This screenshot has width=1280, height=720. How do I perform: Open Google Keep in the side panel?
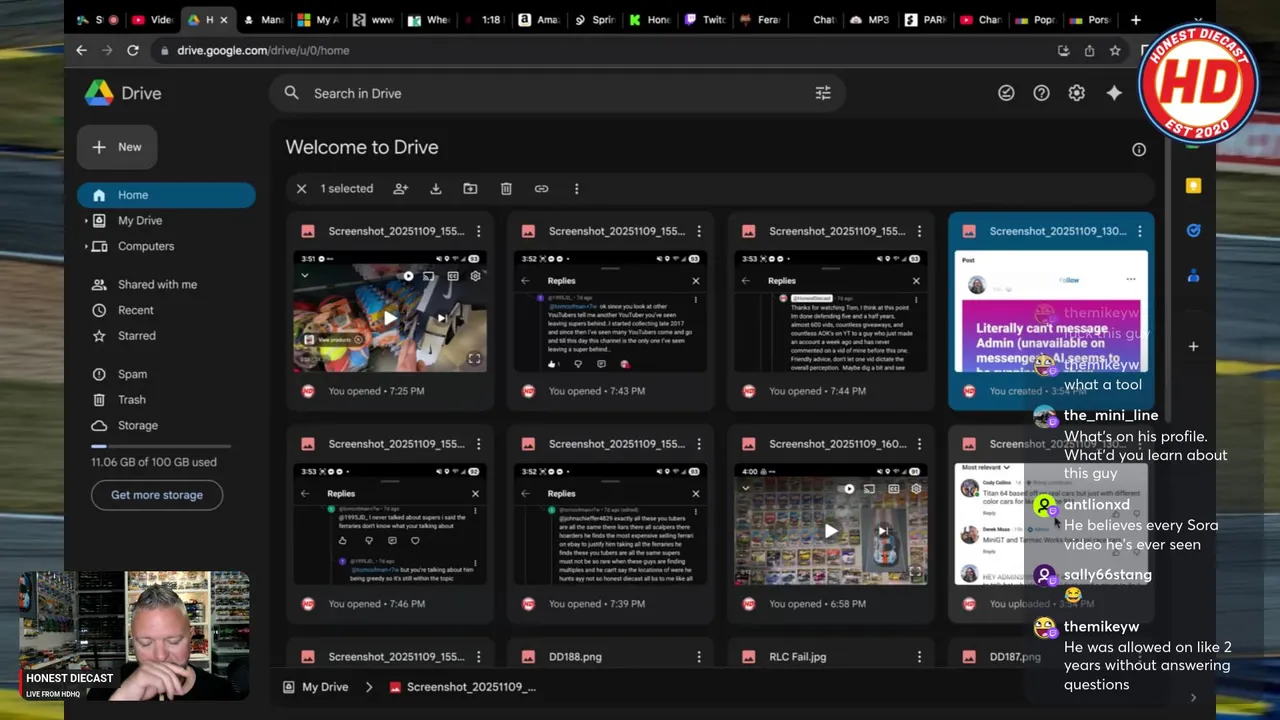(1193, 185)
